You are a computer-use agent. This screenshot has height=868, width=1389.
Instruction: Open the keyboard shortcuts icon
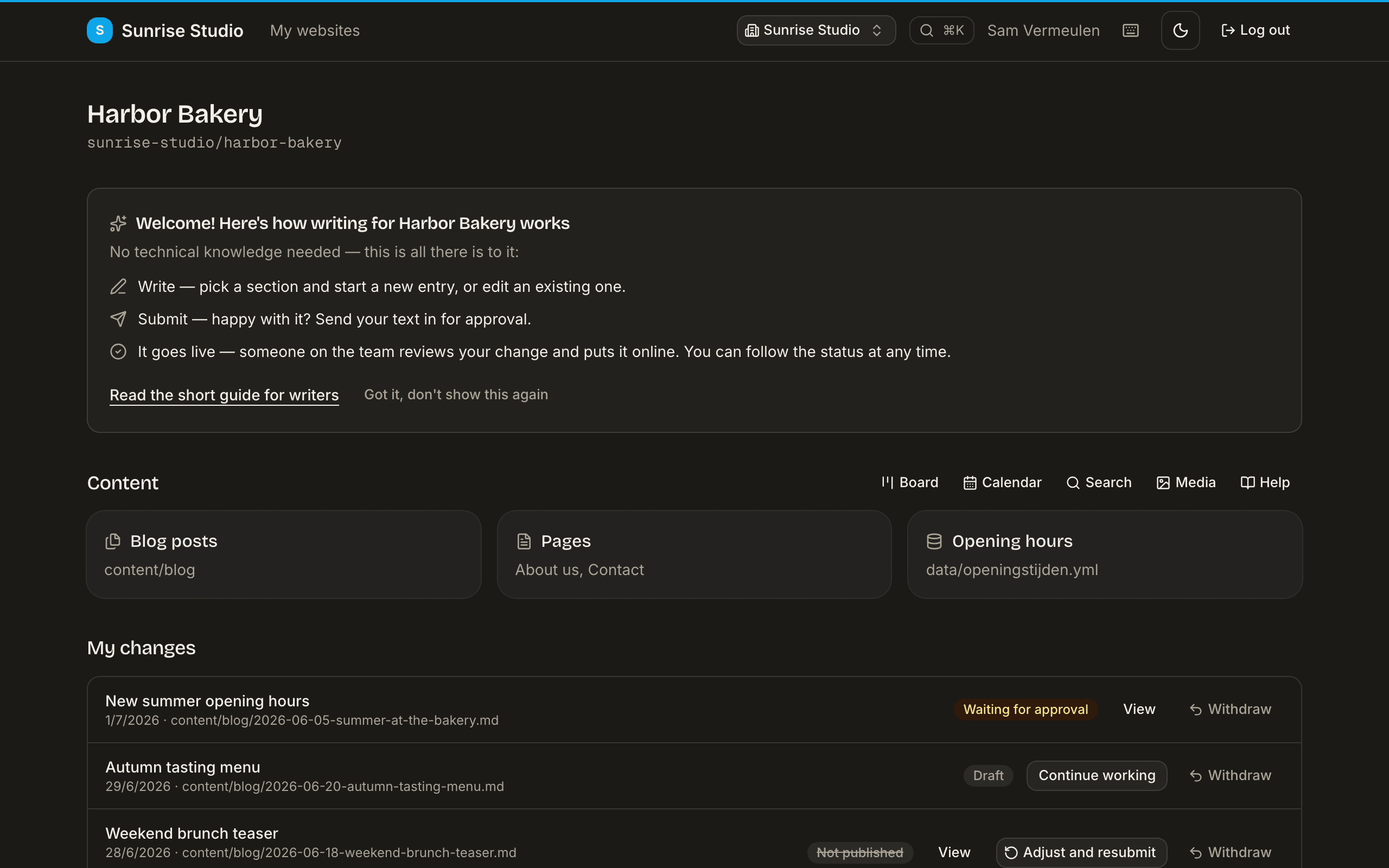(1130, 30)
